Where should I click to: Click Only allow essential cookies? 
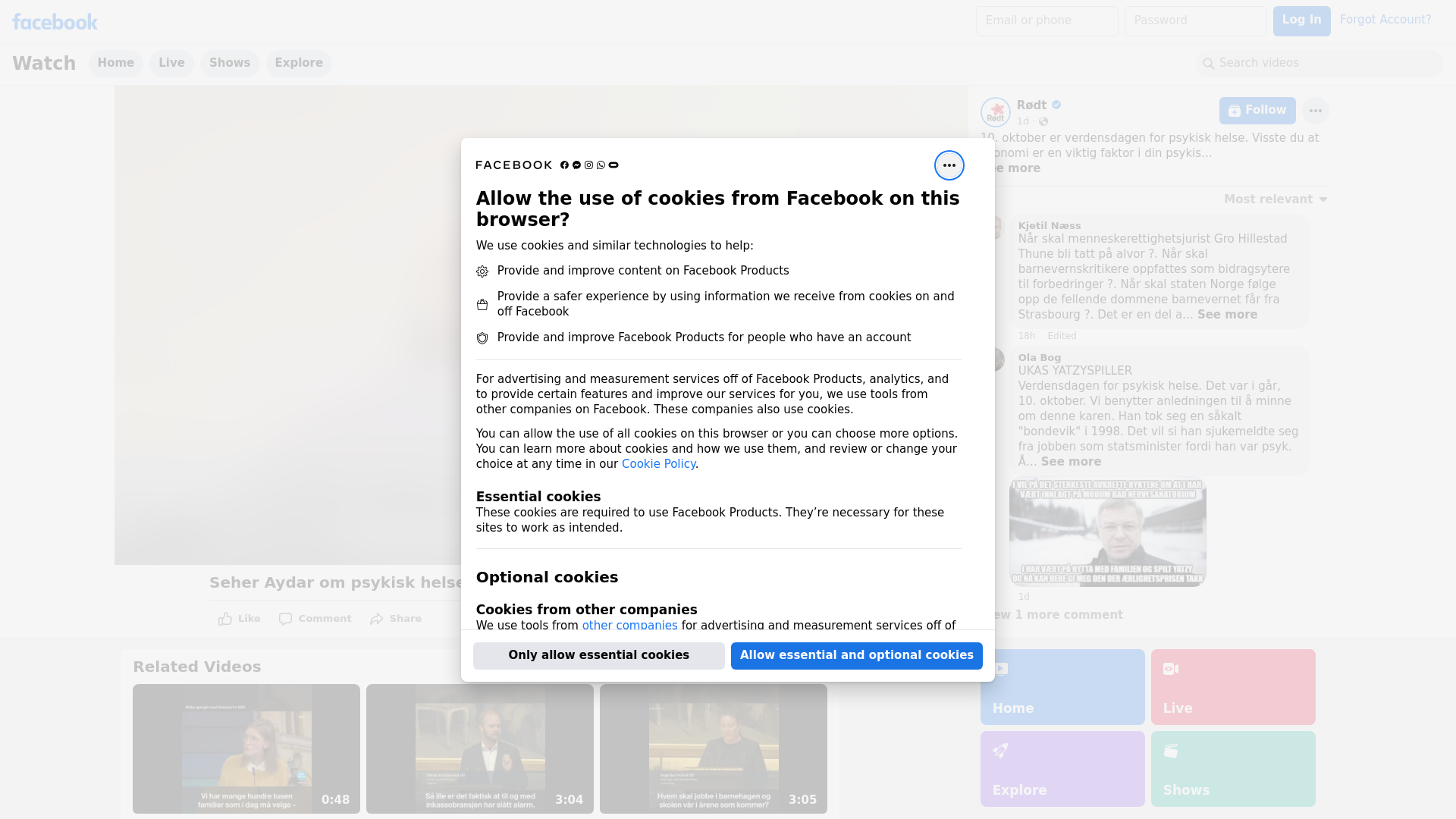tap(598, 656)
